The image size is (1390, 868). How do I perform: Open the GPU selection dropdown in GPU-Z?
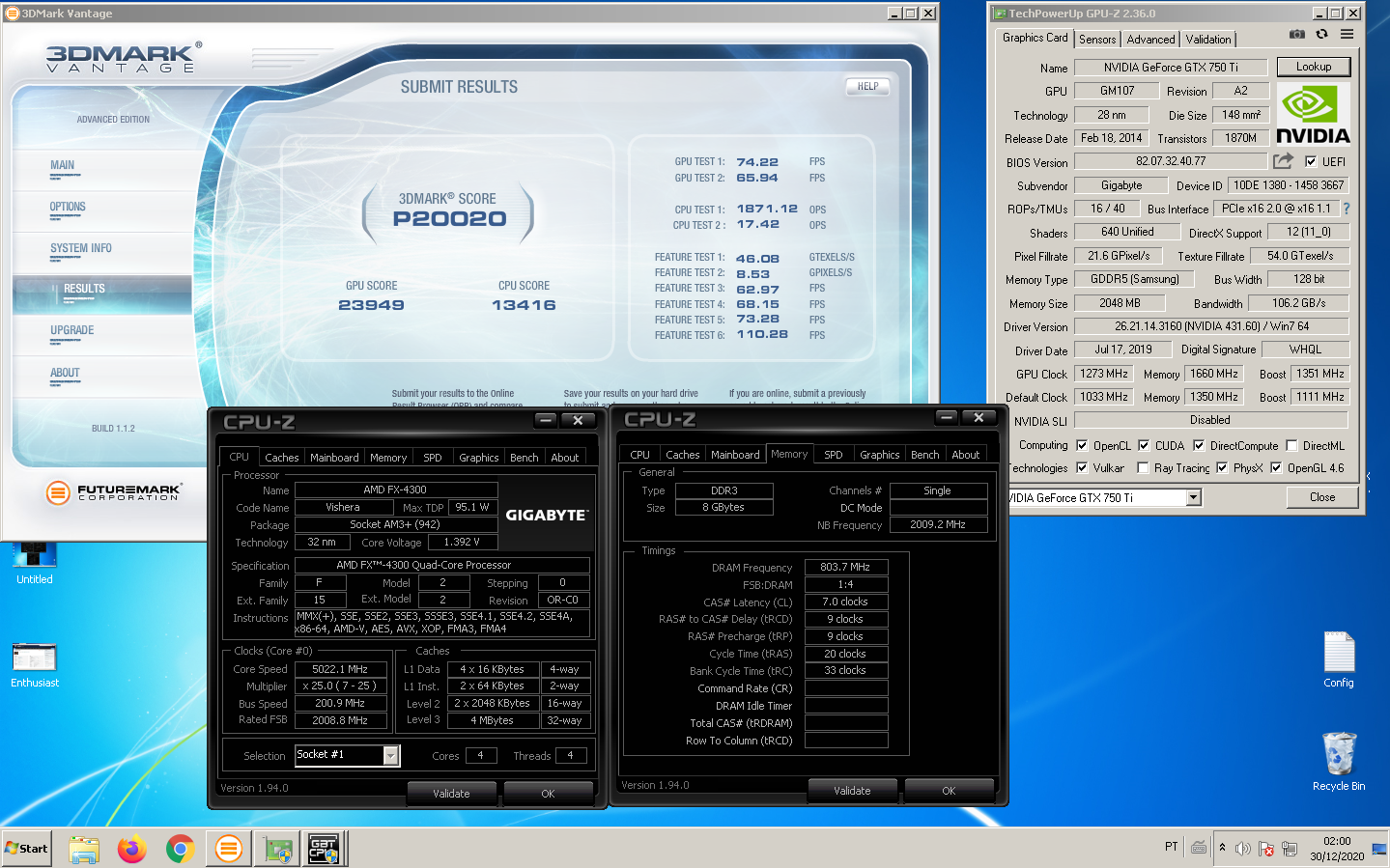tap(1194, 497)
